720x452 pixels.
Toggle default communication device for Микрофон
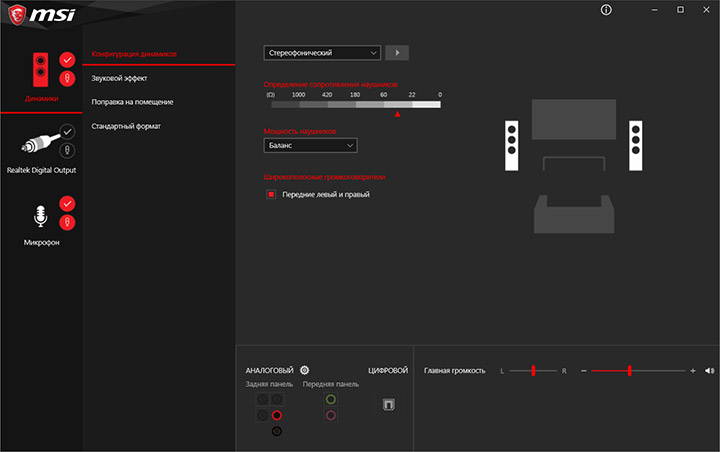point(67,222)
